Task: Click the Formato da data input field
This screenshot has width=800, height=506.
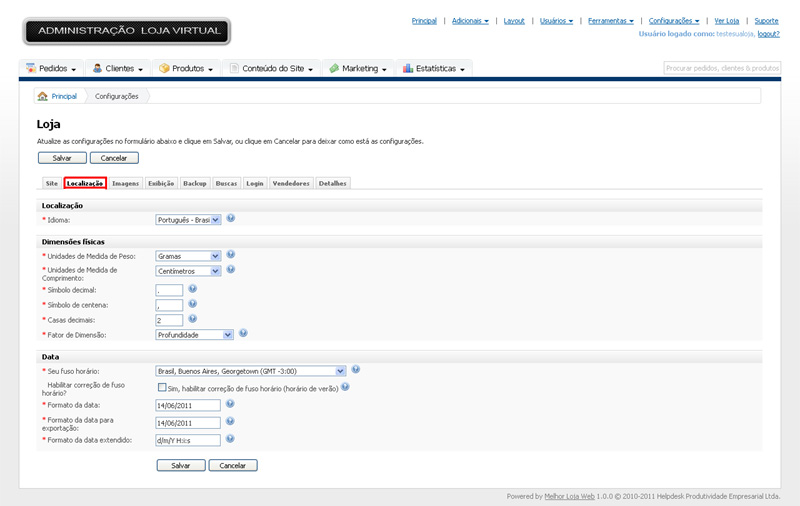Action: click(188, 406)
